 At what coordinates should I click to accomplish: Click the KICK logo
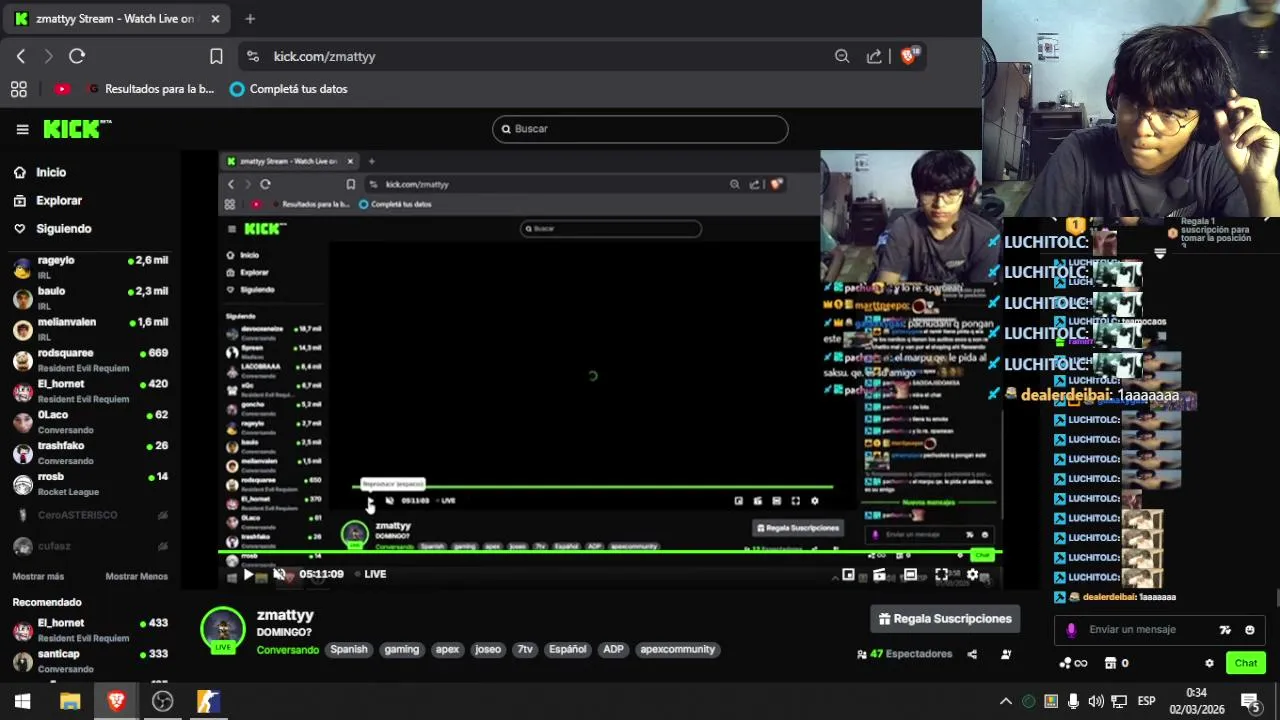coord(77,129)
